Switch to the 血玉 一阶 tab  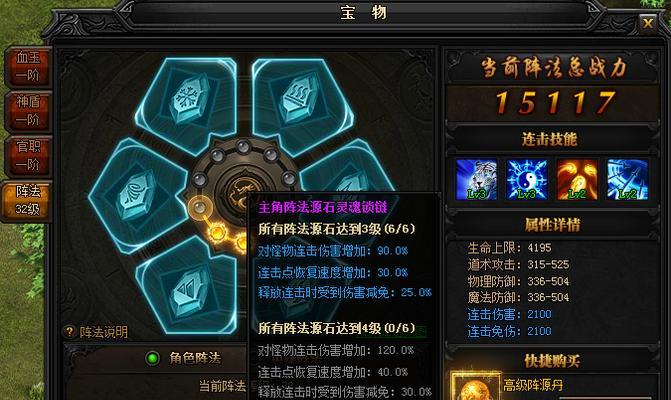pyautogui.click(x=27, y=66)
